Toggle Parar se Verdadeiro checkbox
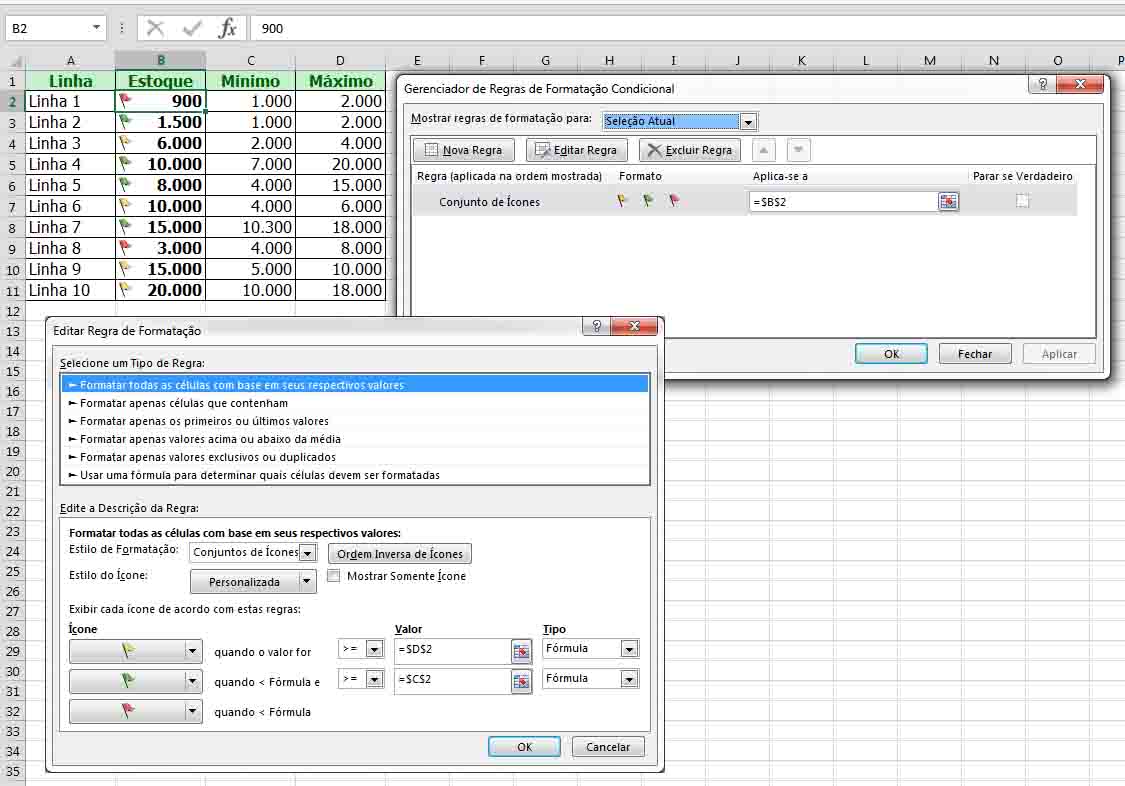 point(1022,202)
